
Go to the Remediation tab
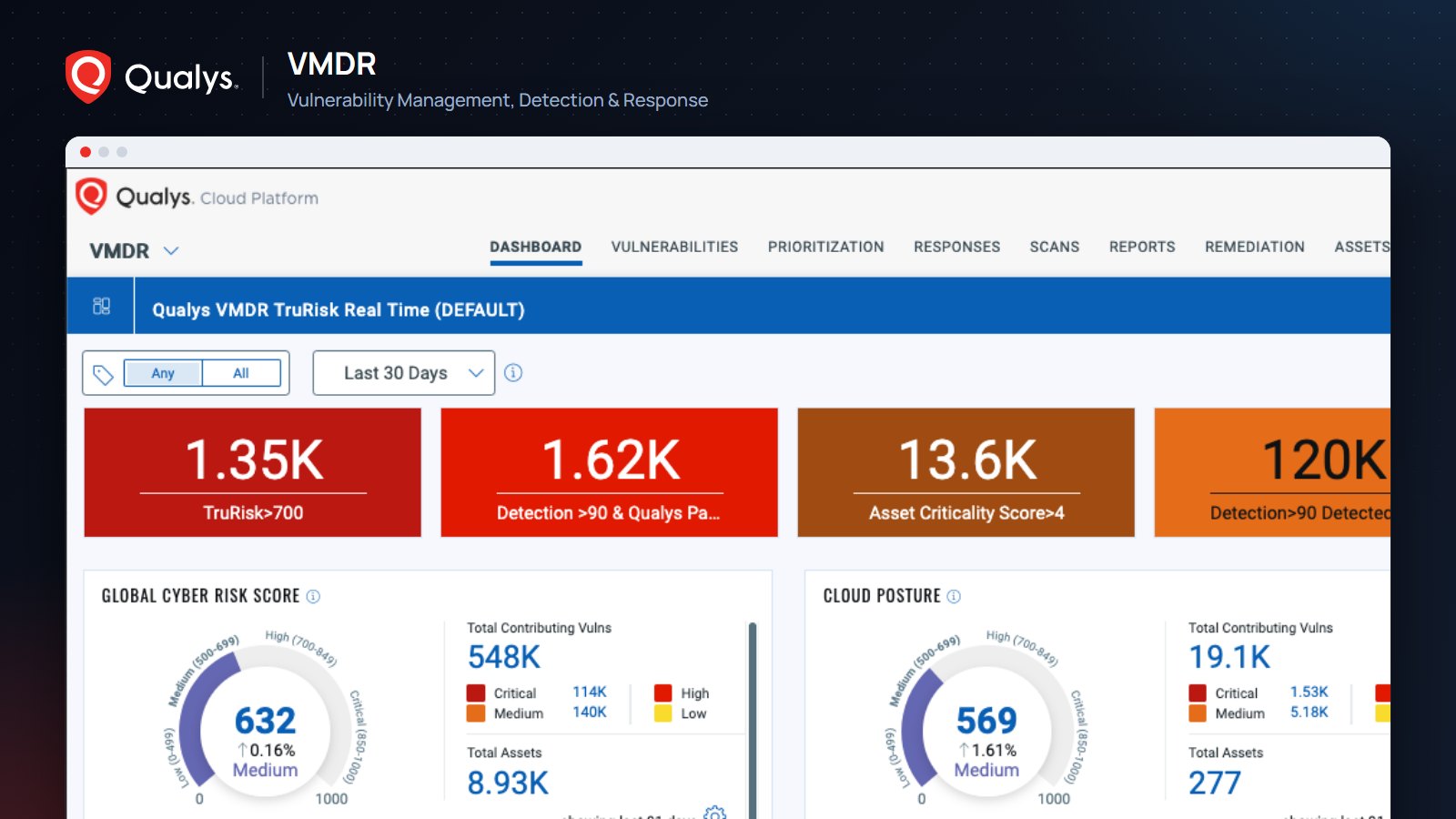click(1254, 247)
